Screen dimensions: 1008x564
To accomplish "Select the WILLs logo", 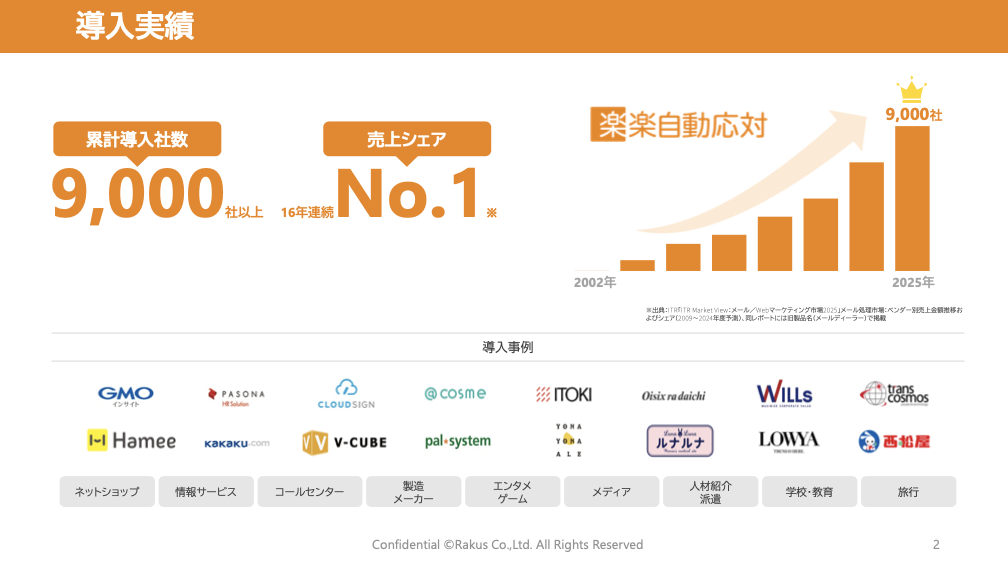I will [x=784, y=394].
